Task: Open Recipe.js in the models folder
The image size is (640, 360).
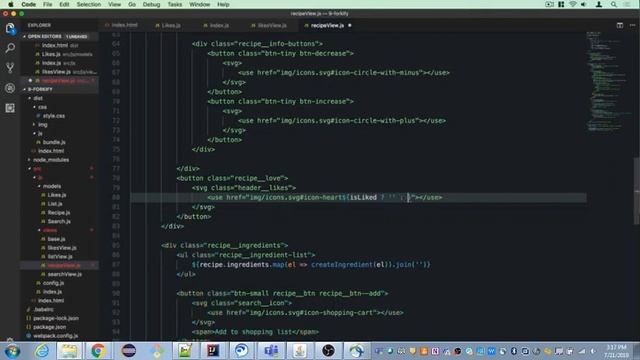Action: coord(58,213)
